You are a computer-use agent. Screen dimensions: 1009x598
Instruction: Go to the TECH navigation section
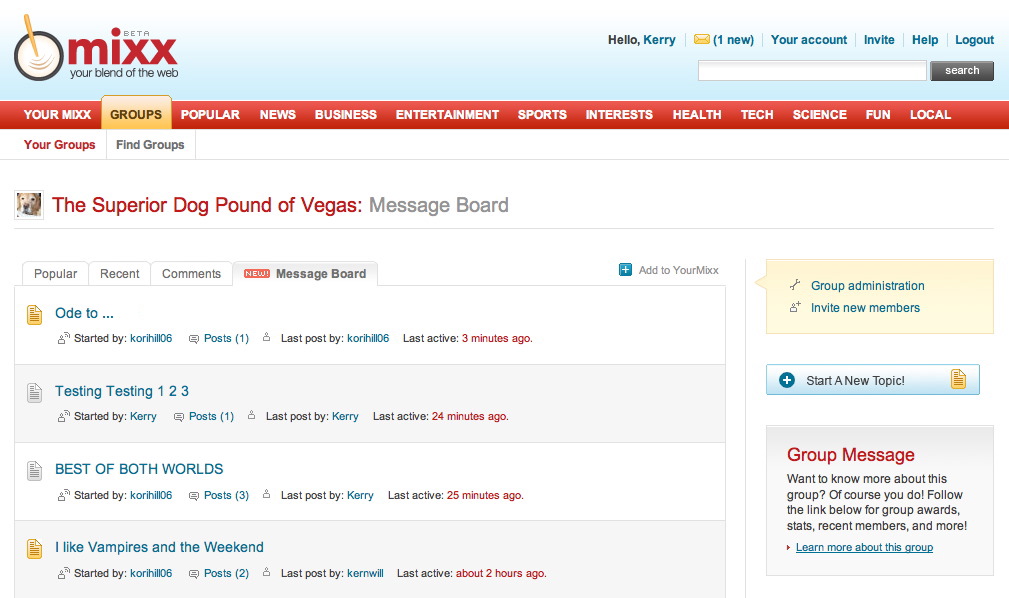click(757, 115)
